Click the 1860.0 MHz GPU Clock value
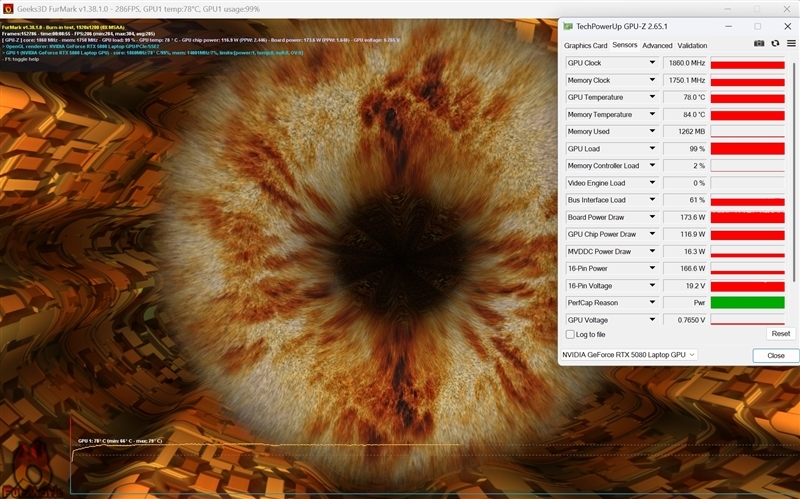This screenshot has height=499, width=800. (685, 63)
